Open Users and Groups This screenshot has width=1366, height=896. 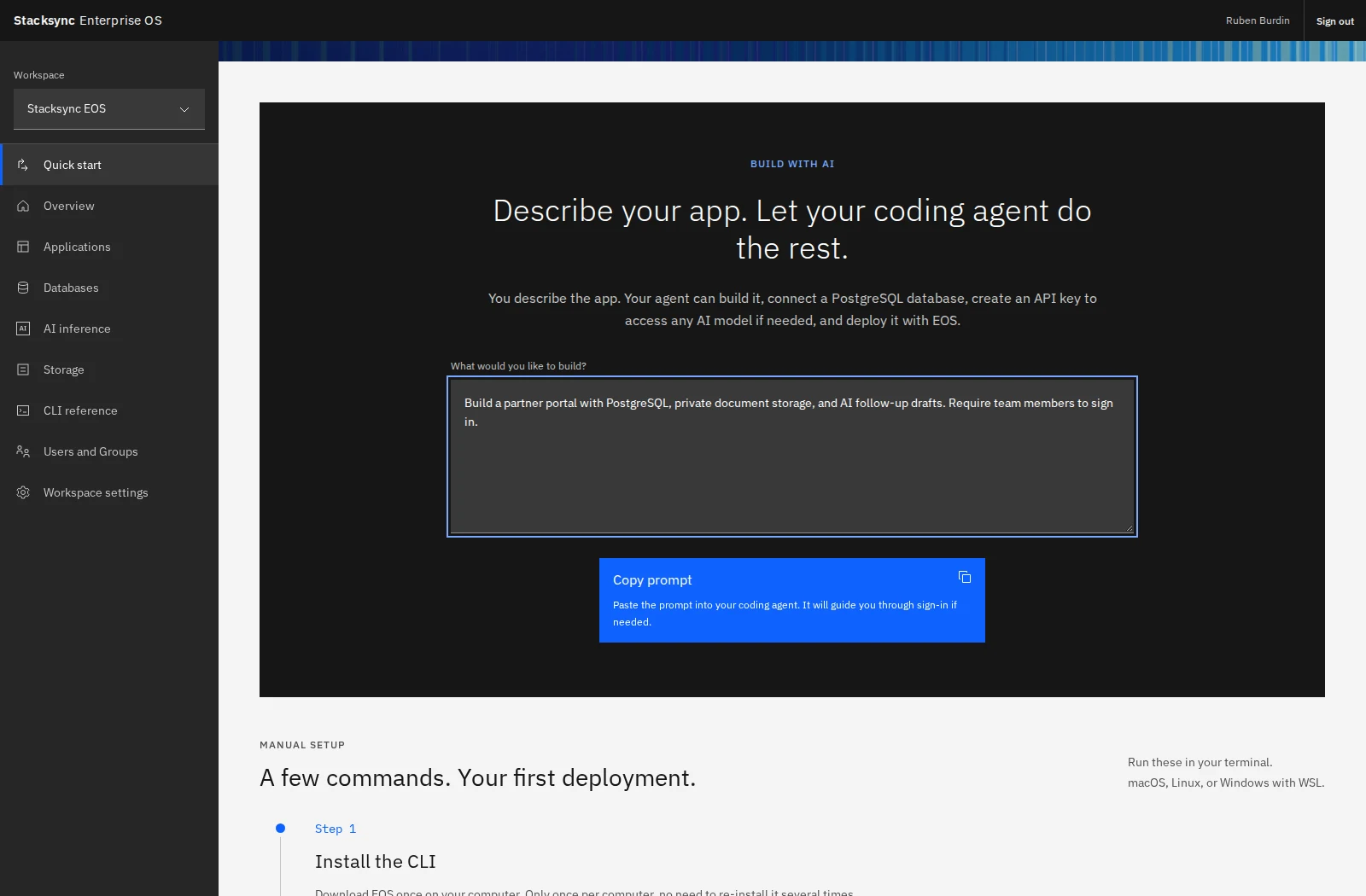[109, 451]
